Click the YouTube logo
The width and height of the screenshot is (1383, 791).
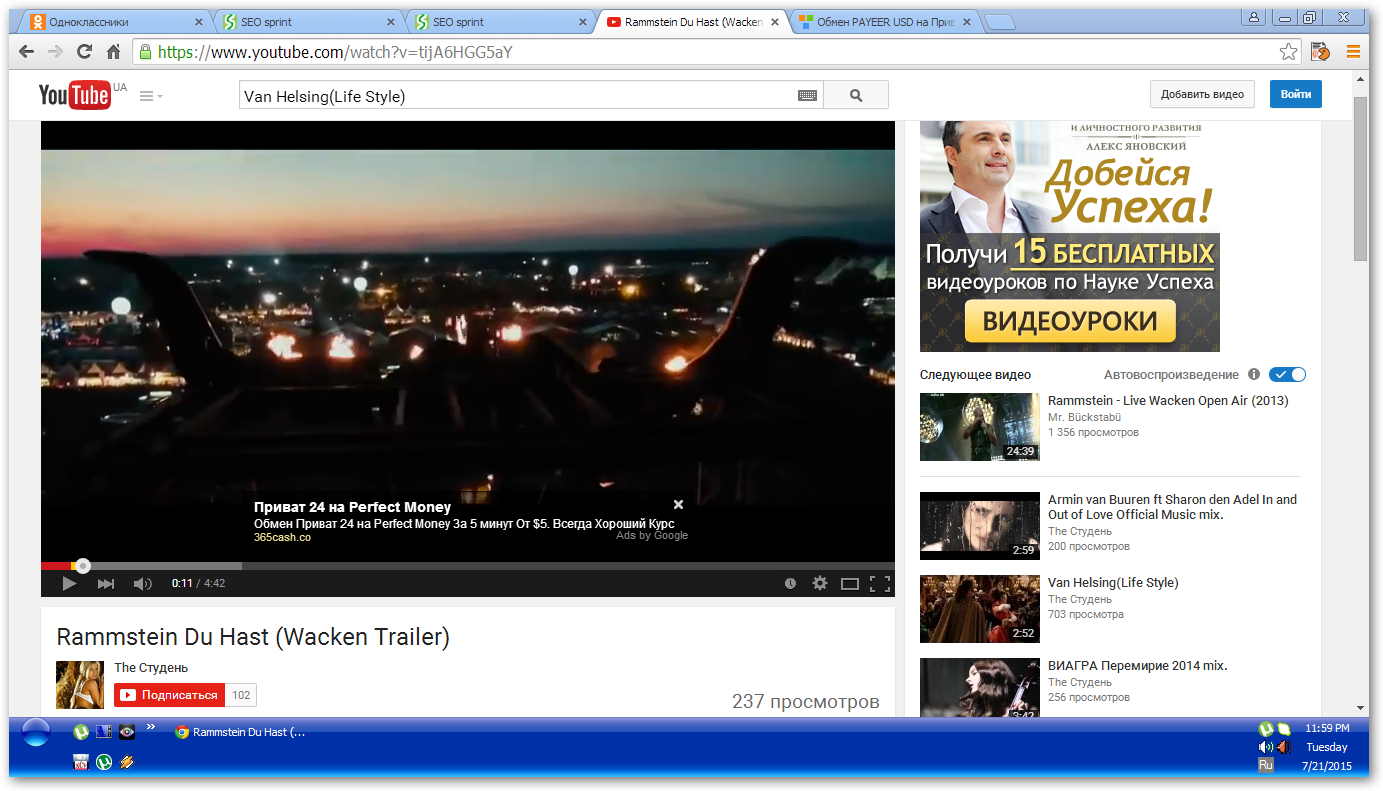click(x=74, y=95)
